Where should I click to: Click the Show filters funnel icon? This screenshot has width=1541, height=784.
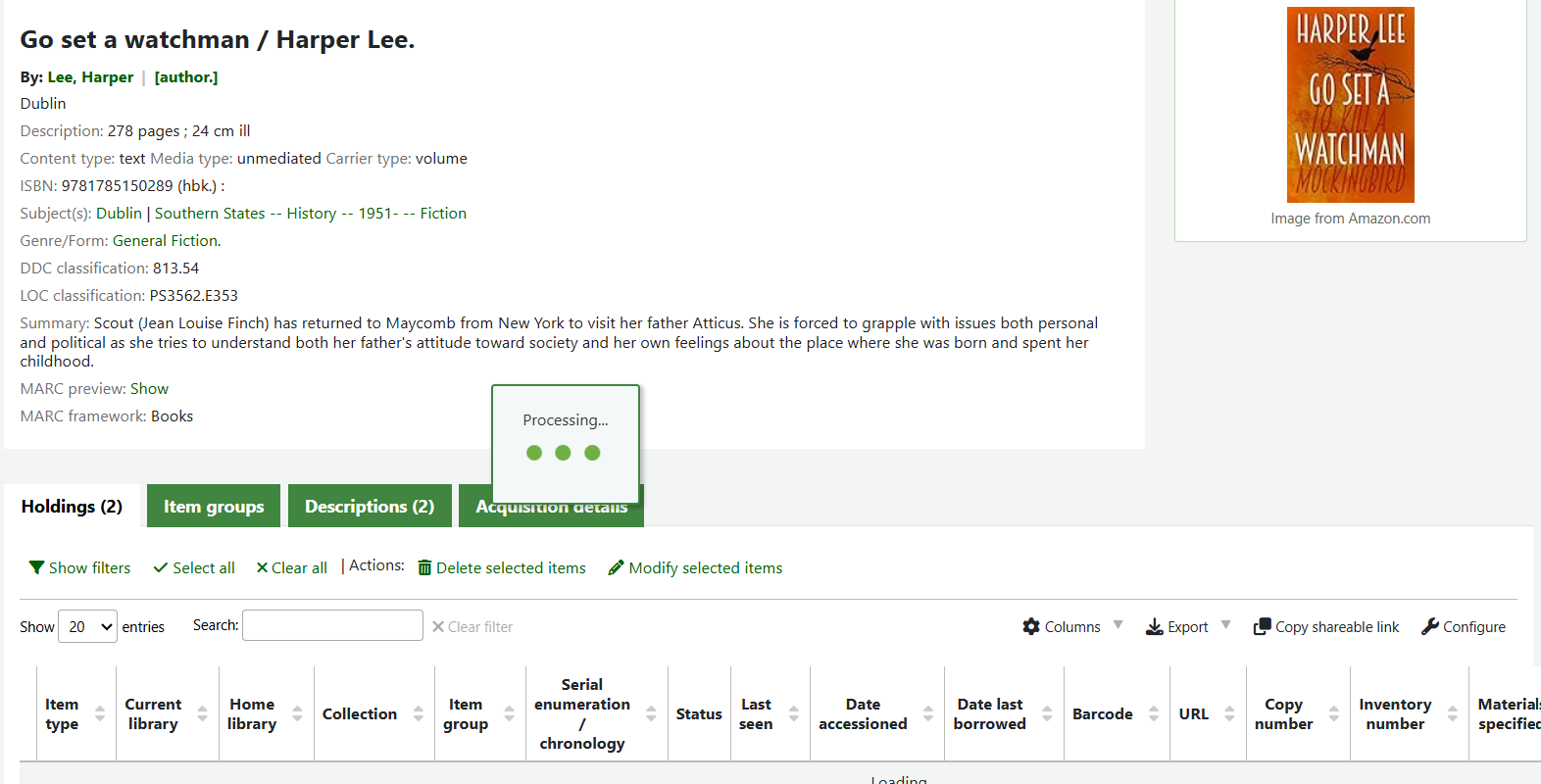pyautogui.click(x=36, y=567)
